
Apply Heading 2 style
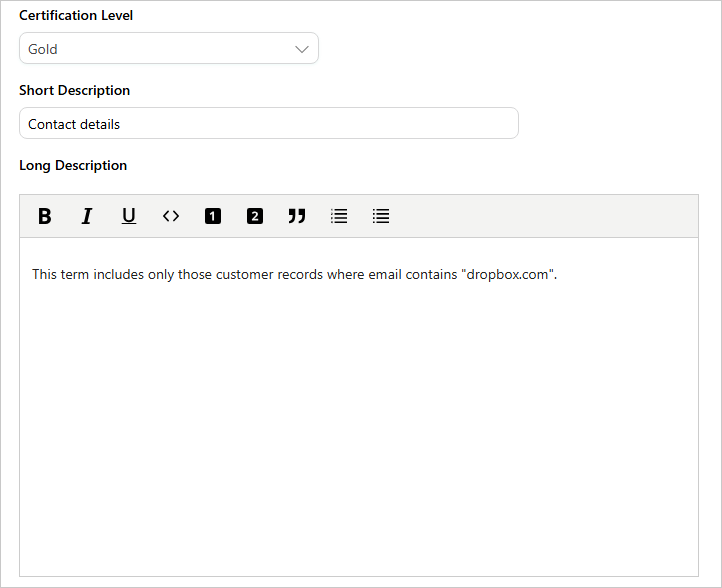255,216
